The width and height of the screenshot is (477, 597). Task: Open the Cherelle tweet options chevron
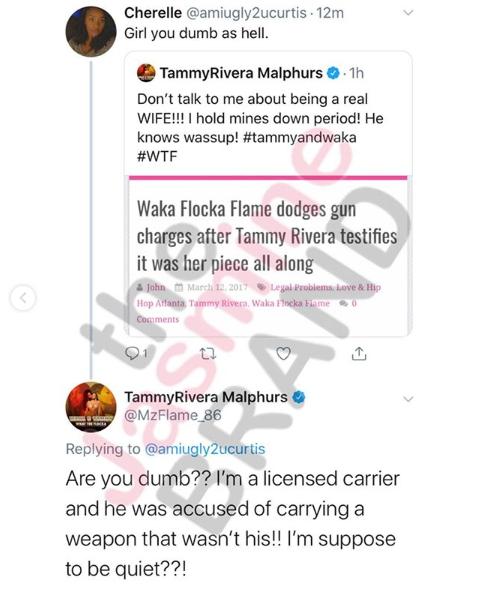click(408, 13)
